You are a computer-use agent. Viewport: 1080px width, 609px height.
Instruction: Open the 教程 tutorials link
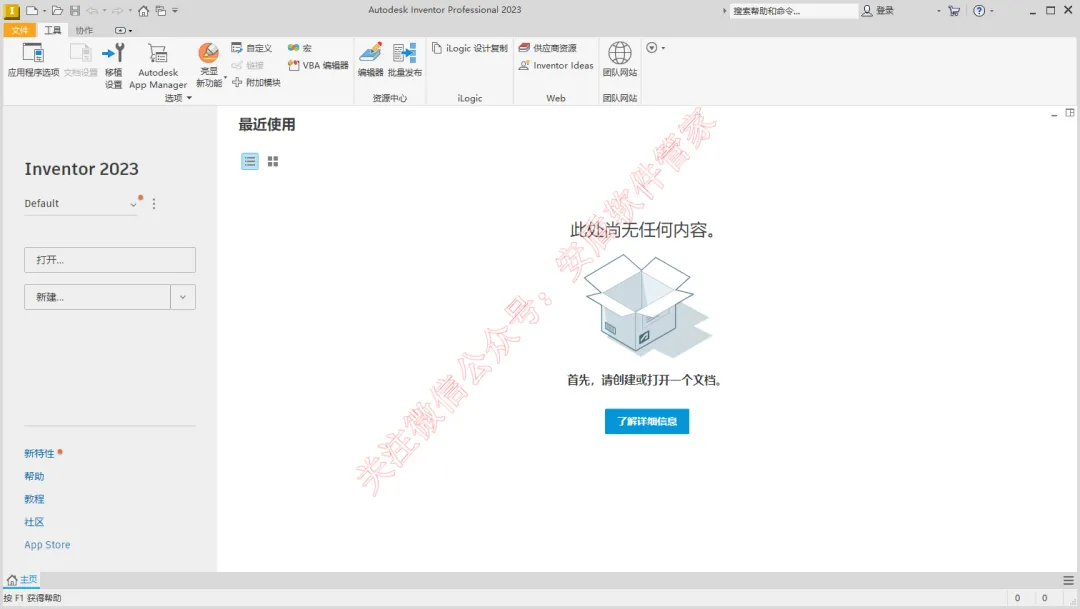(x=34, y=499)
